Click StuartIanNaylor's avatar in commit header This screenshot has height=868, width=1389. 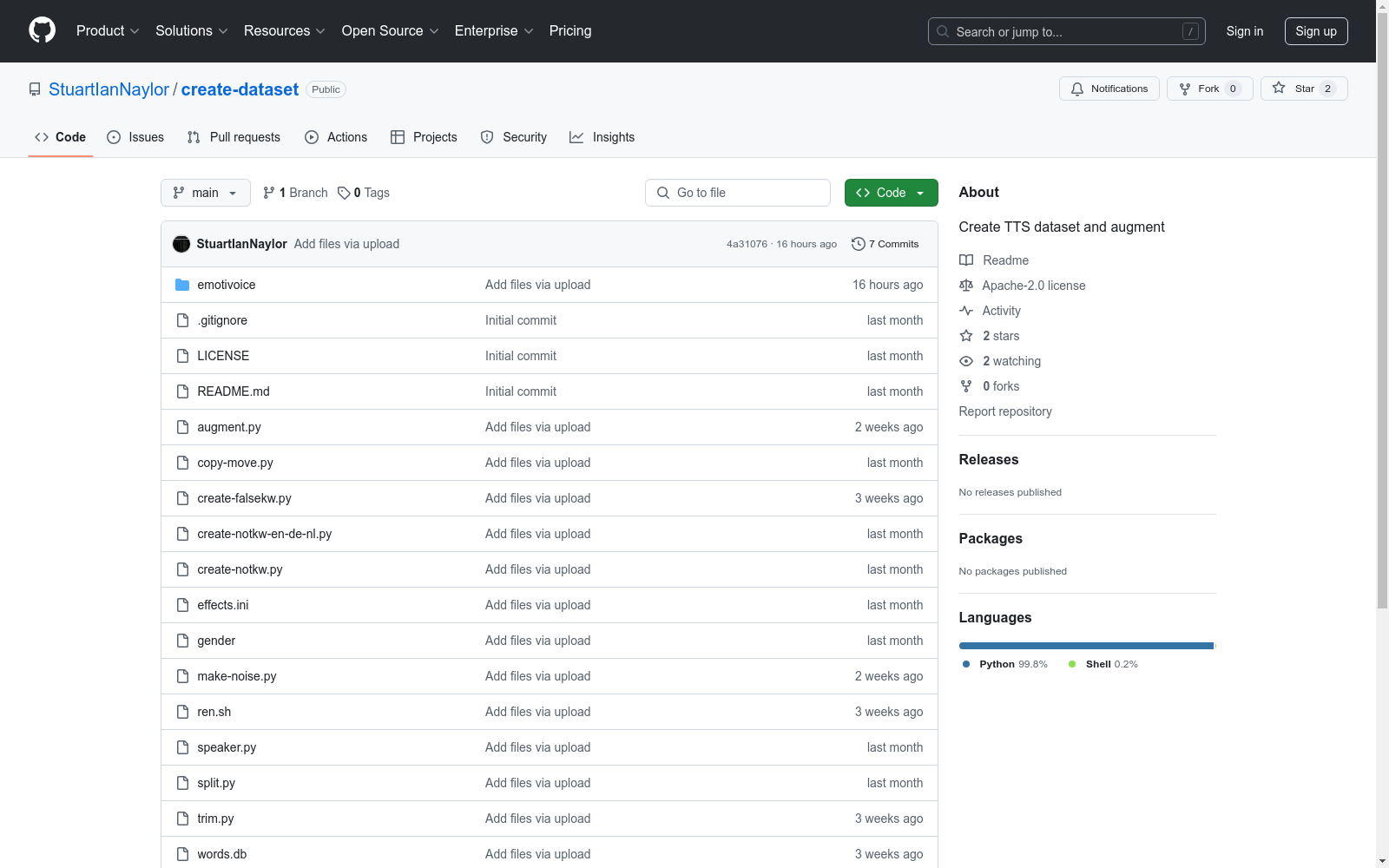[x=181, y=244]
